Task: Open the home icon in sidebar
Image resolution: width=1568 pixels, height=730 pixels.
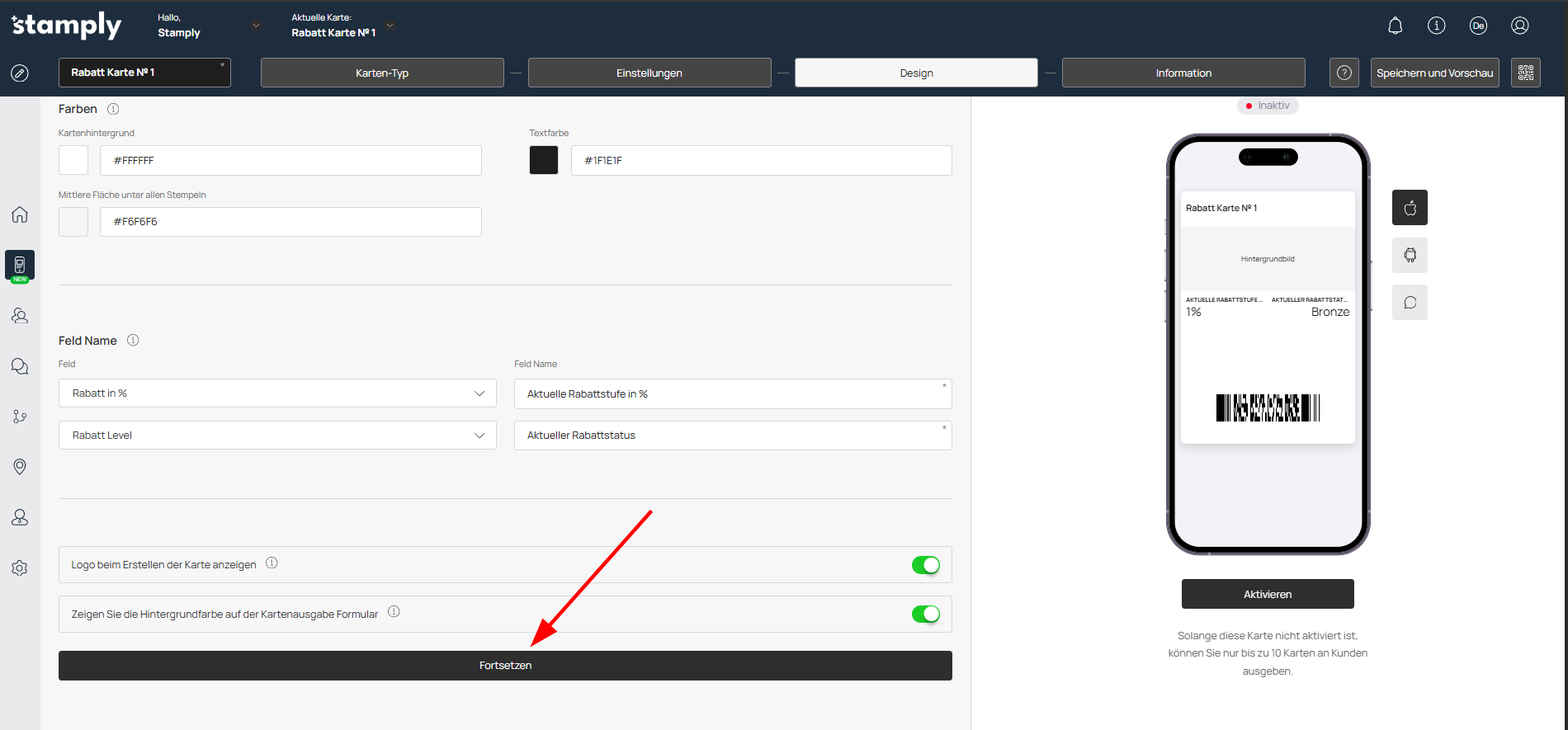Action: tap(20, 214)
